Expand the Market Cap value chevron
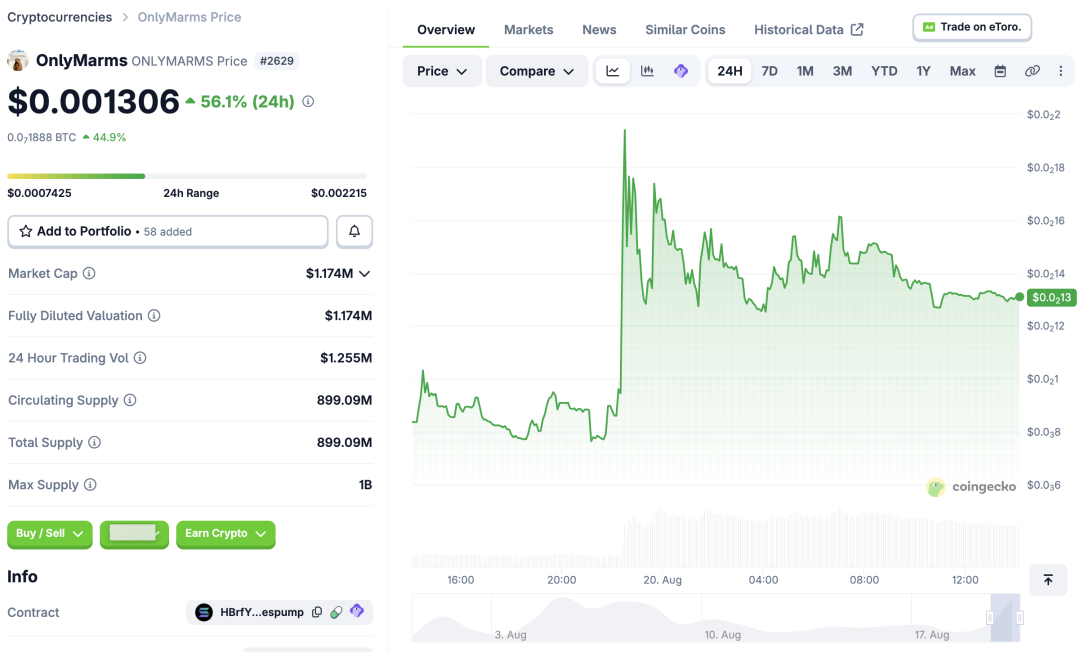The image size is (1080, 652). tap(364, 274)
